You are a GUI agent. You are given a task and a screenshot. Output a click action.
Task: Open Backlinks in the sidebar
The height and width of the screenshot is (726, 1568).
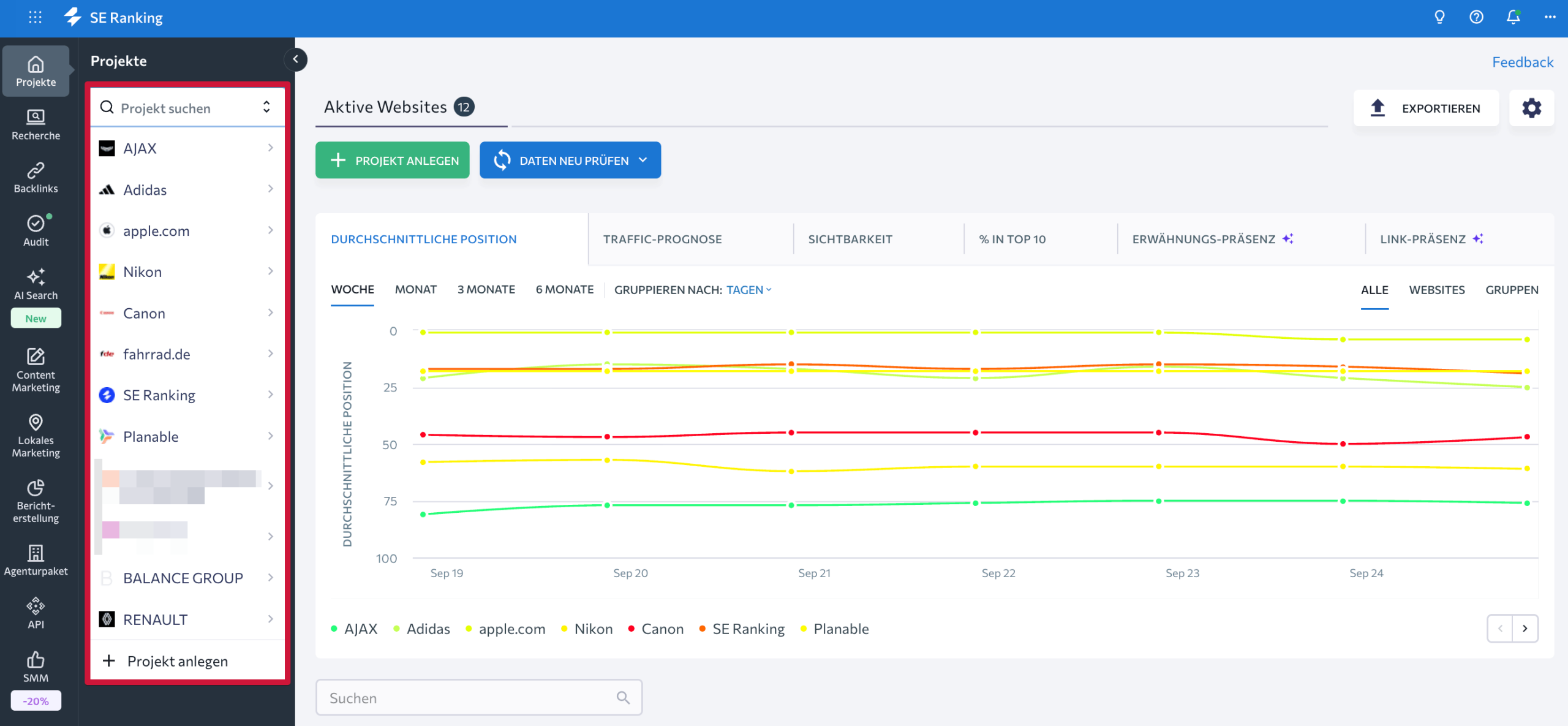pos(36,178)
